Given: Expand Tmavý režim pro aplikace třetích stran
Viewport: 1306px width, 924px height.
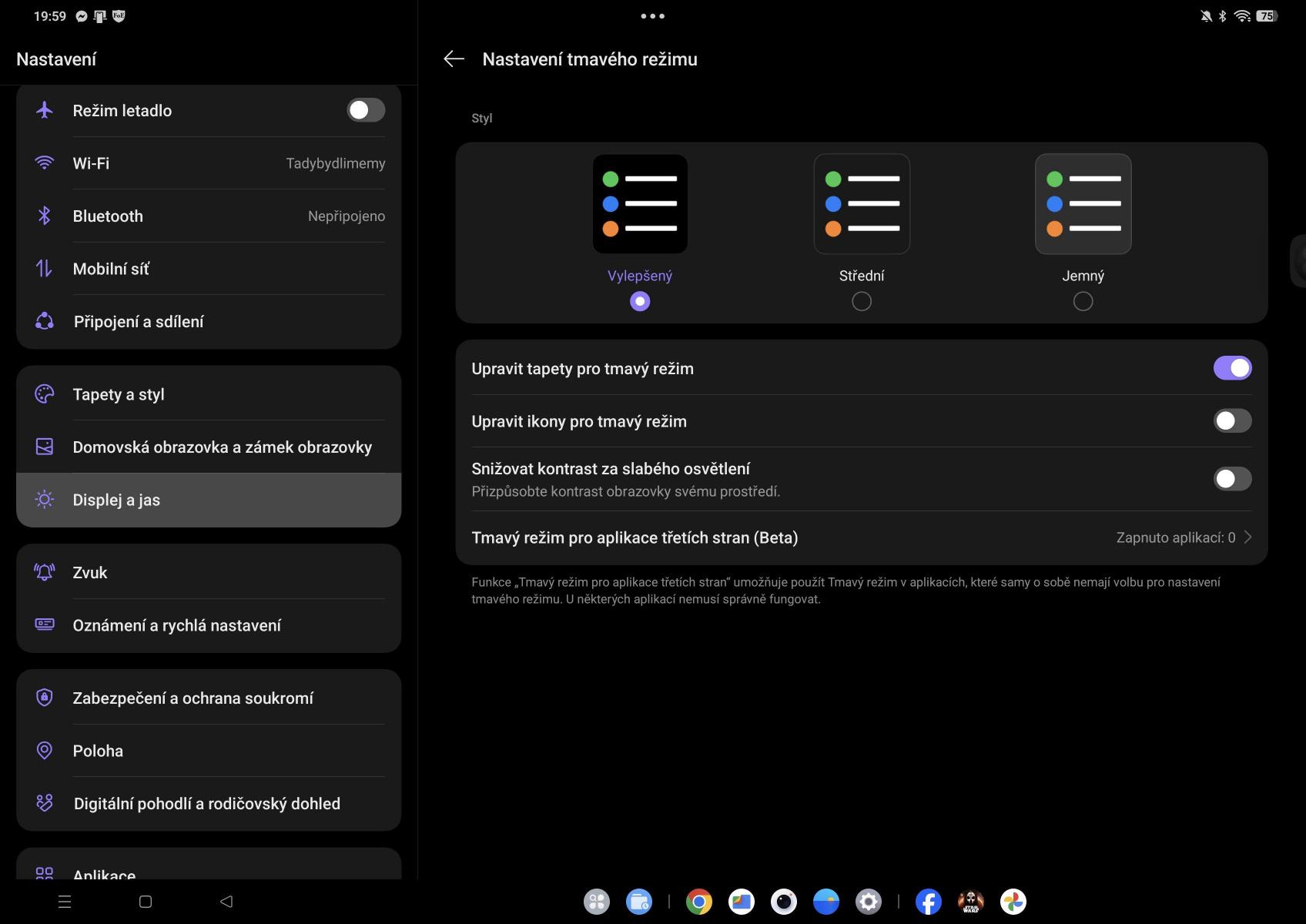Looking at the screenshot, I should pyautogui.click(x=861, y=537).
